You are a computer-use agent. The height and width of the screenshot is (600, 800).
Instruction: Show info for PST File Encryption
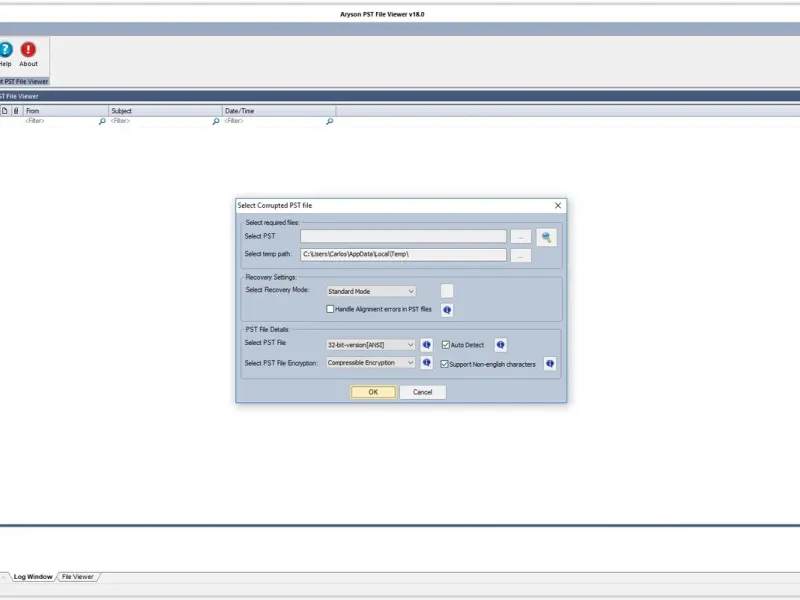(427, 363)
